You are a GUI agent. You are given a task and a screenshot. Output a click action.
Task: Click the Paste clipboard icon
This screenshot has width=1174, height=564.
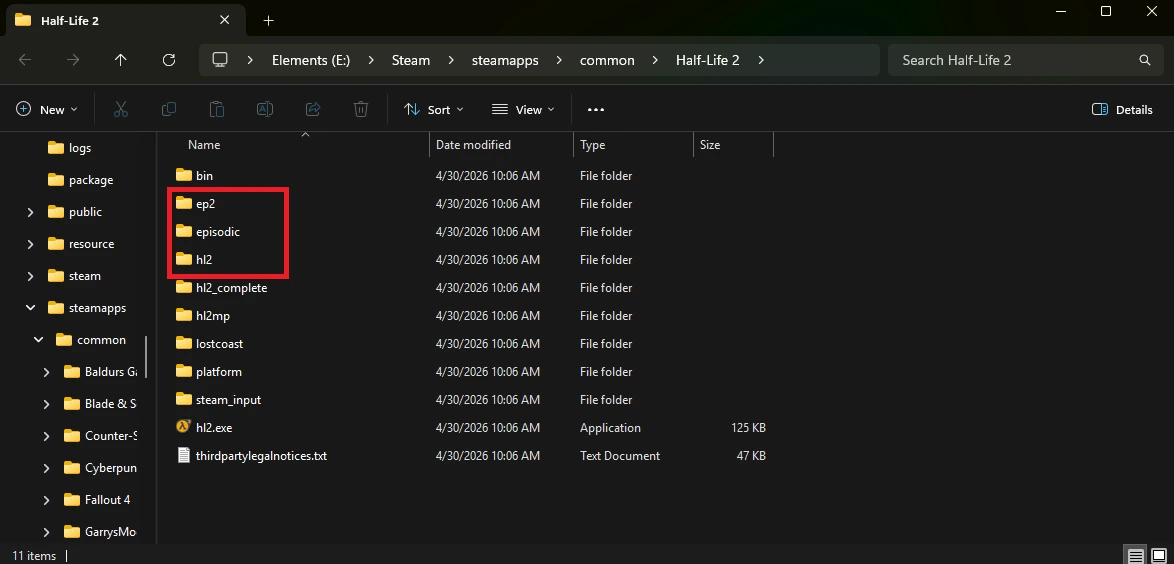click(x=217, y=109)
